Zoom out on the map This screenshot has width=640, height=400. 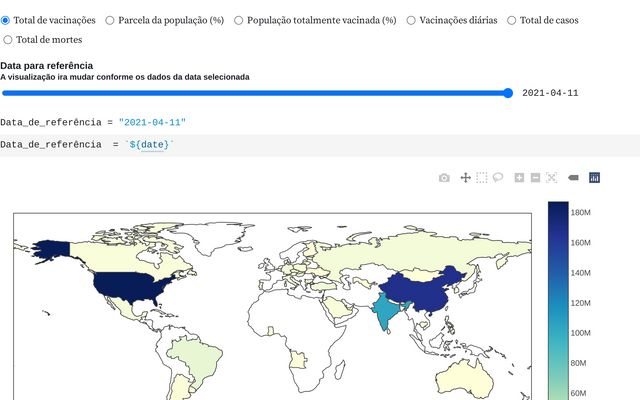point(535,178)
